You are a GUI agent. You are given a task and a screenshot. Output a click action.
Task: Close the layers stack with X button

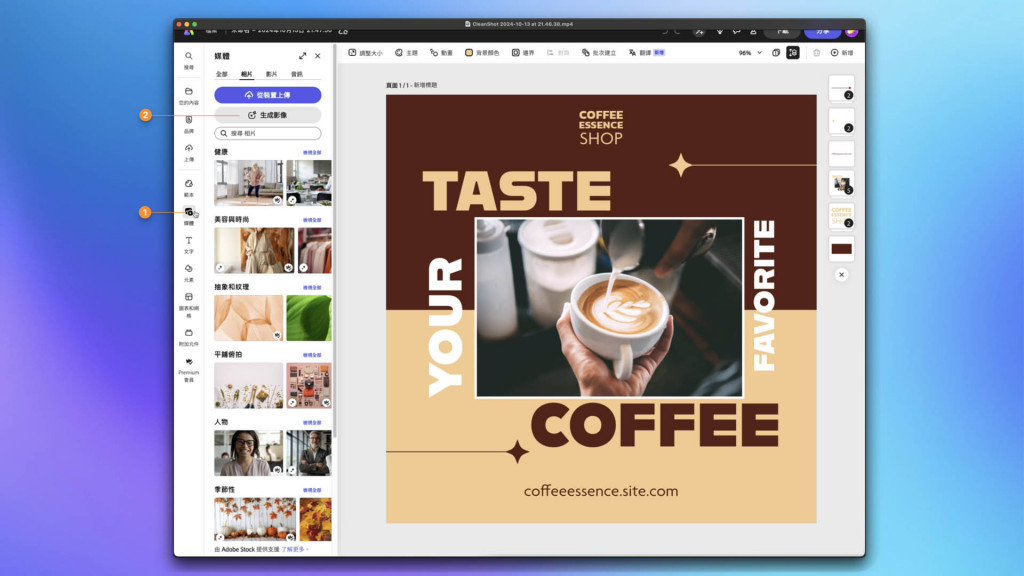(841, 275)
